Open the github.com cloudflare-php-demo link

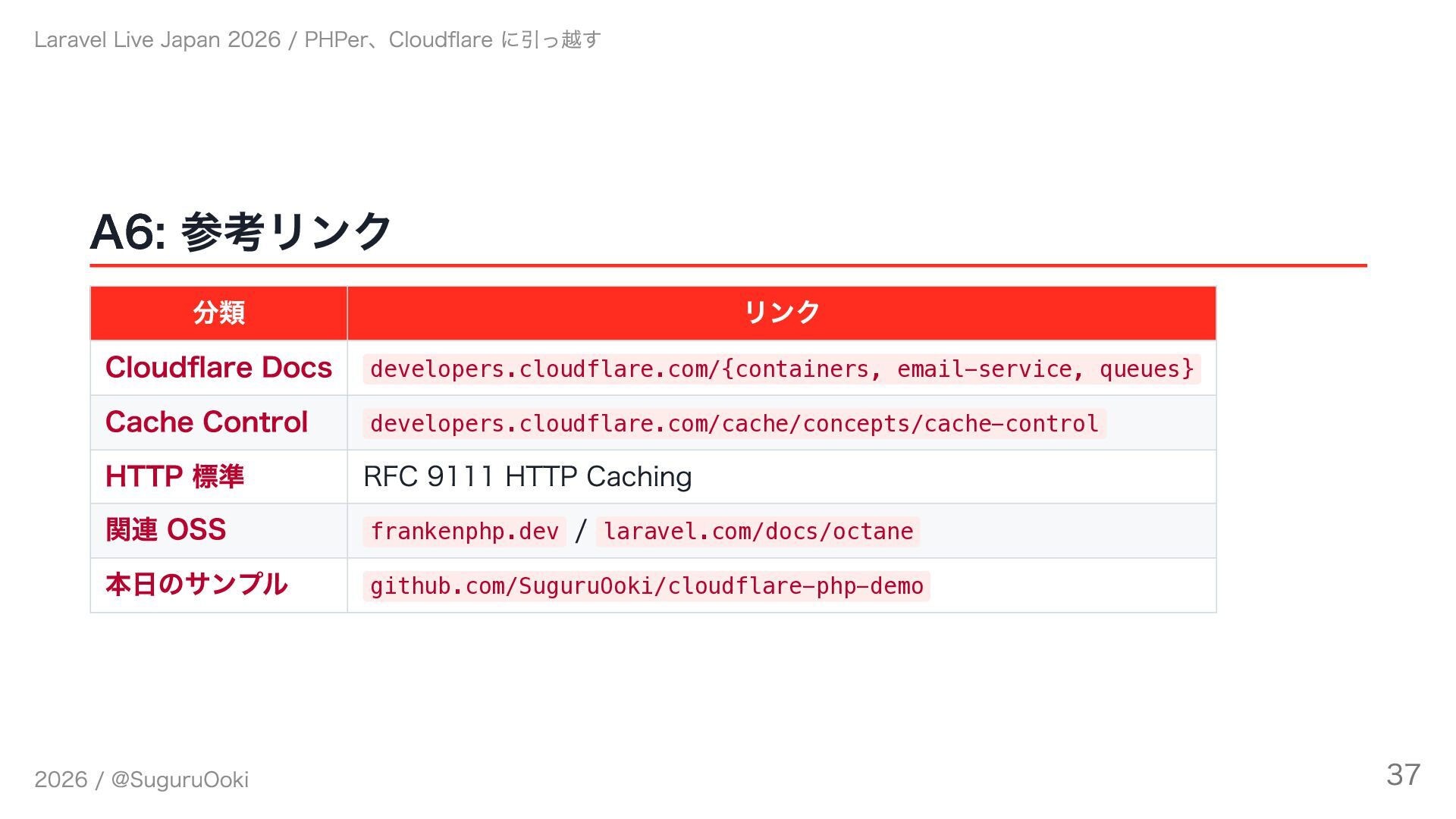point(646,586)
